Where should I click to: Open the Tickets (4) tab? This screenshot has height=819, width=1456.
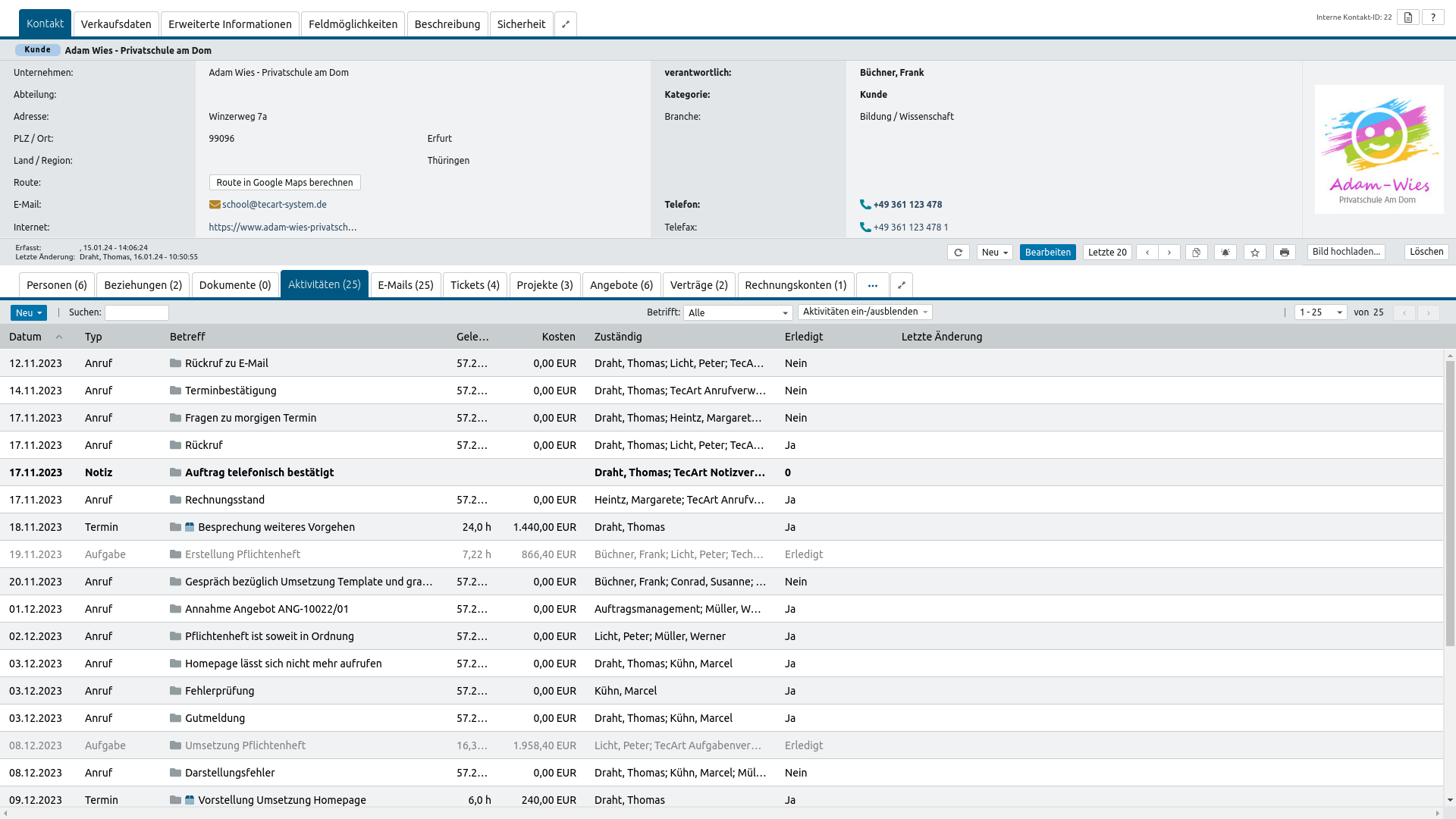[x=475, y=285]
